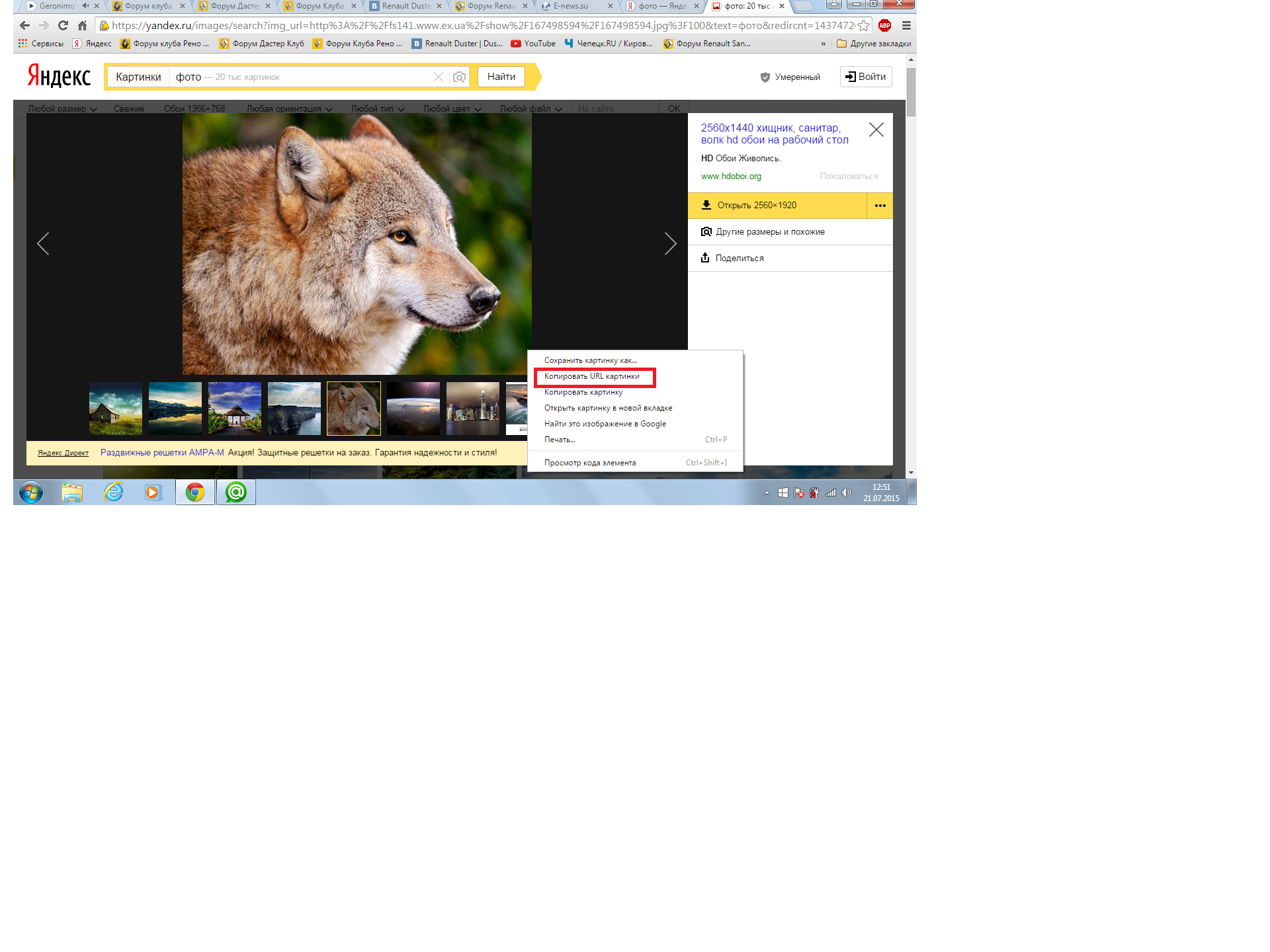The width and height of the screenshot is (1270, 952).
Task: Show hidden system tray icons
Action: coord(767,493)
